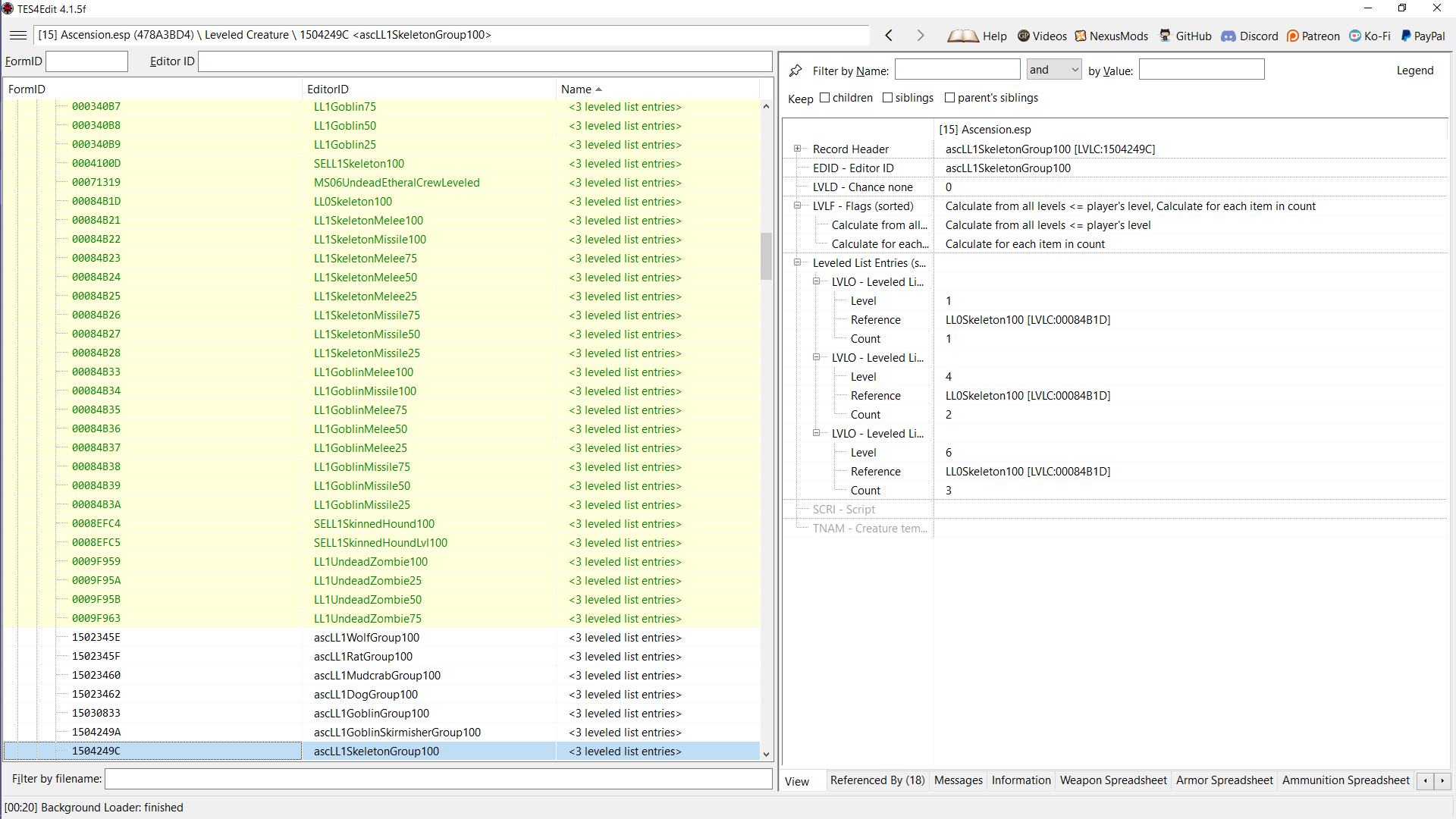Open the hamburger main menu

[18, 36]
